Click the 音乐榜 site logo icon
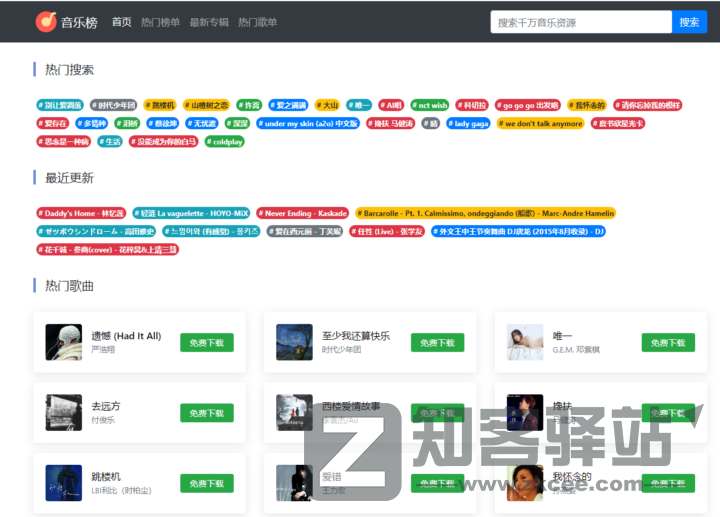 point(46,21)
